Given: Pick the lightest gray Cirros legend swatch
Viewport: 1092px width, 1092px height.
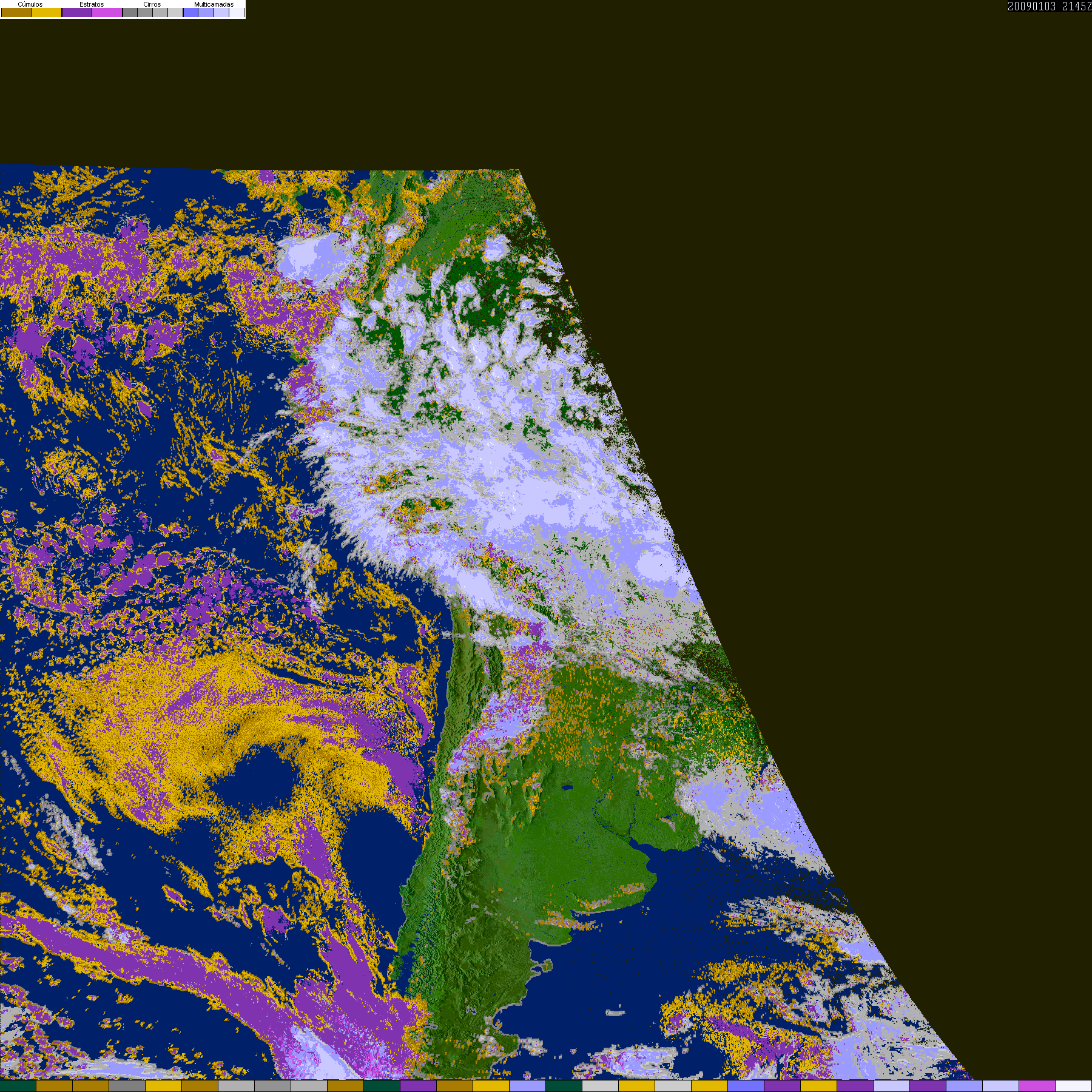Looking at the screenshot, I should [175, 12].
